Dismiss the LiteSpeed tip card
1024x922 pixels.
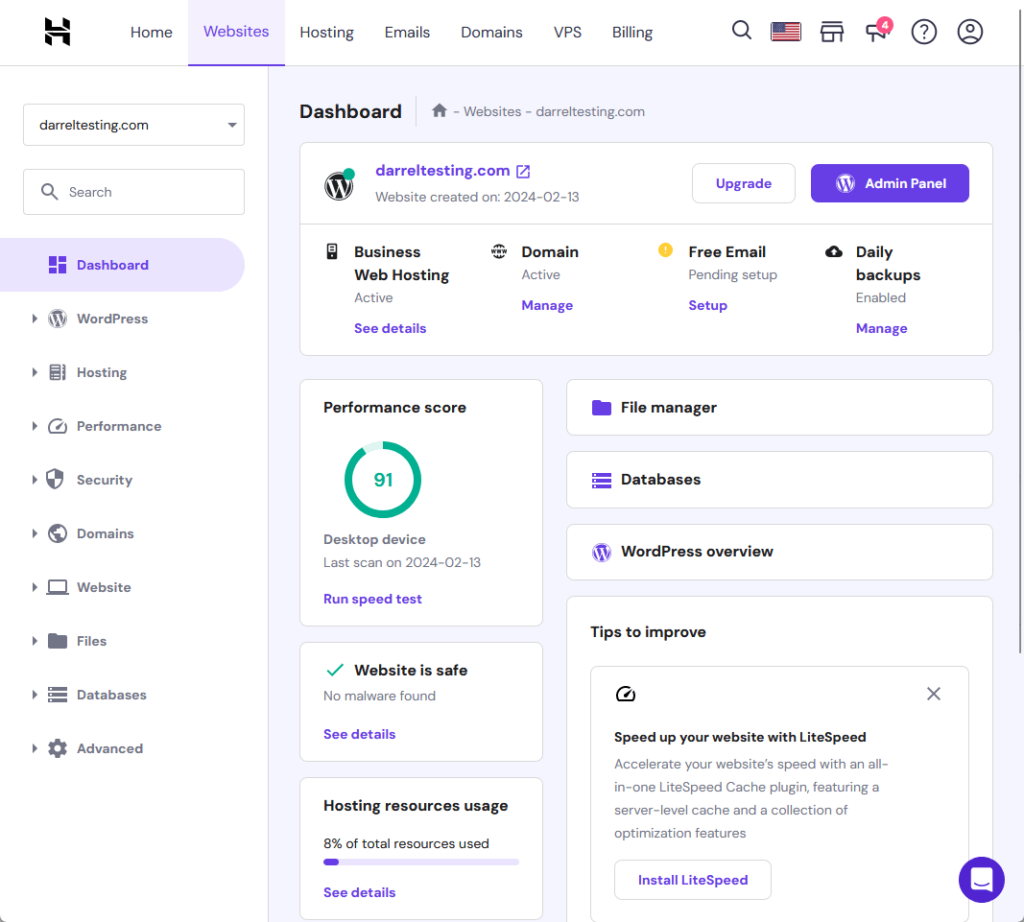click(x=934, y=693)
